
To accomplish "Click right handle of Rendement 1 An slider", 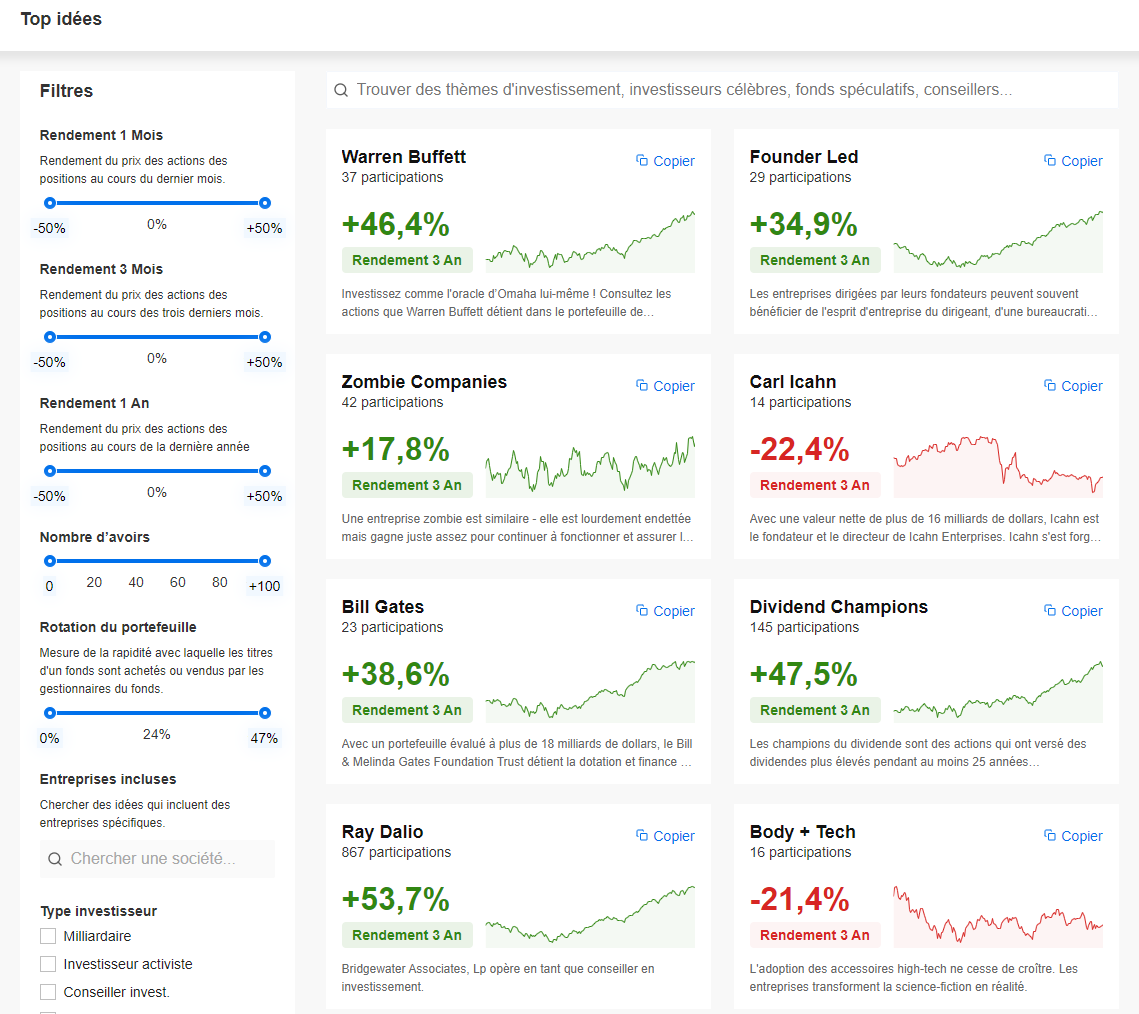I will pyautogui.click(x=265, y=471).
